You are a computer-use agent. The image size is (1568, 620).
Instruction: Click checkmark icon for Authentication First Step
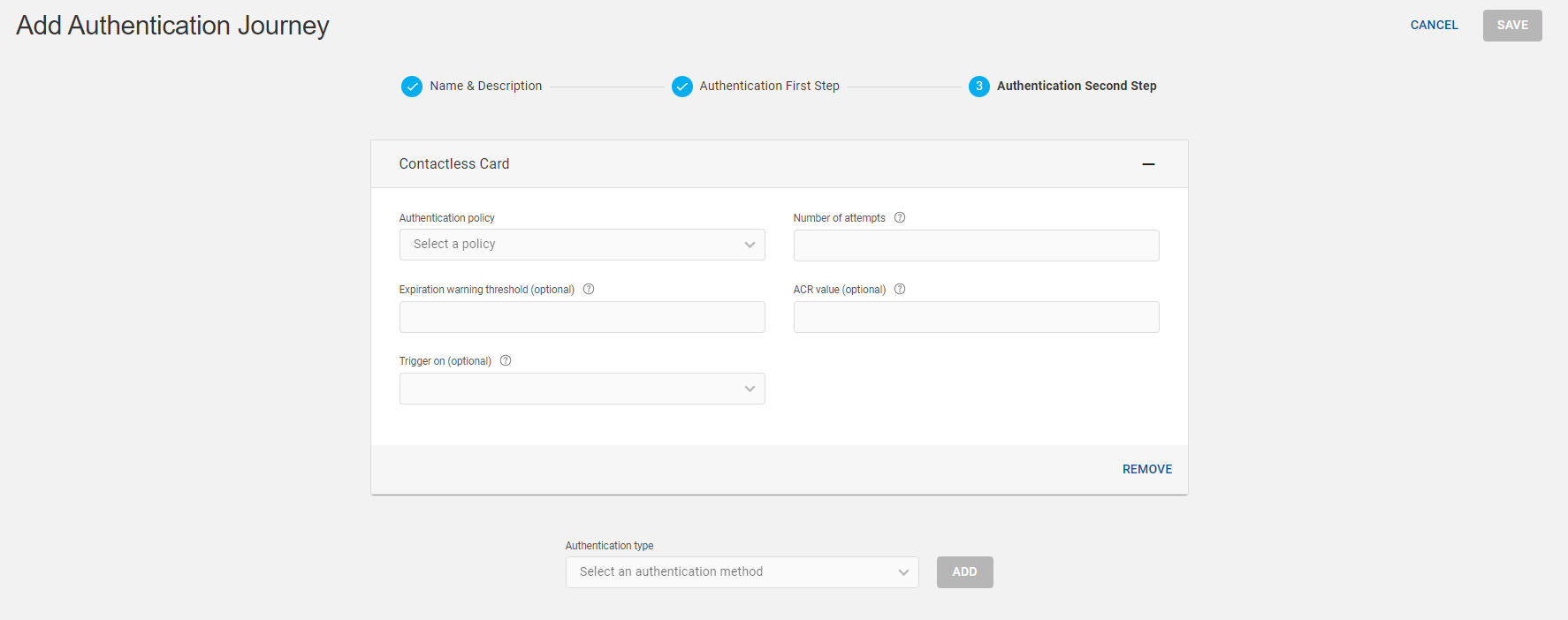[682, 87]
